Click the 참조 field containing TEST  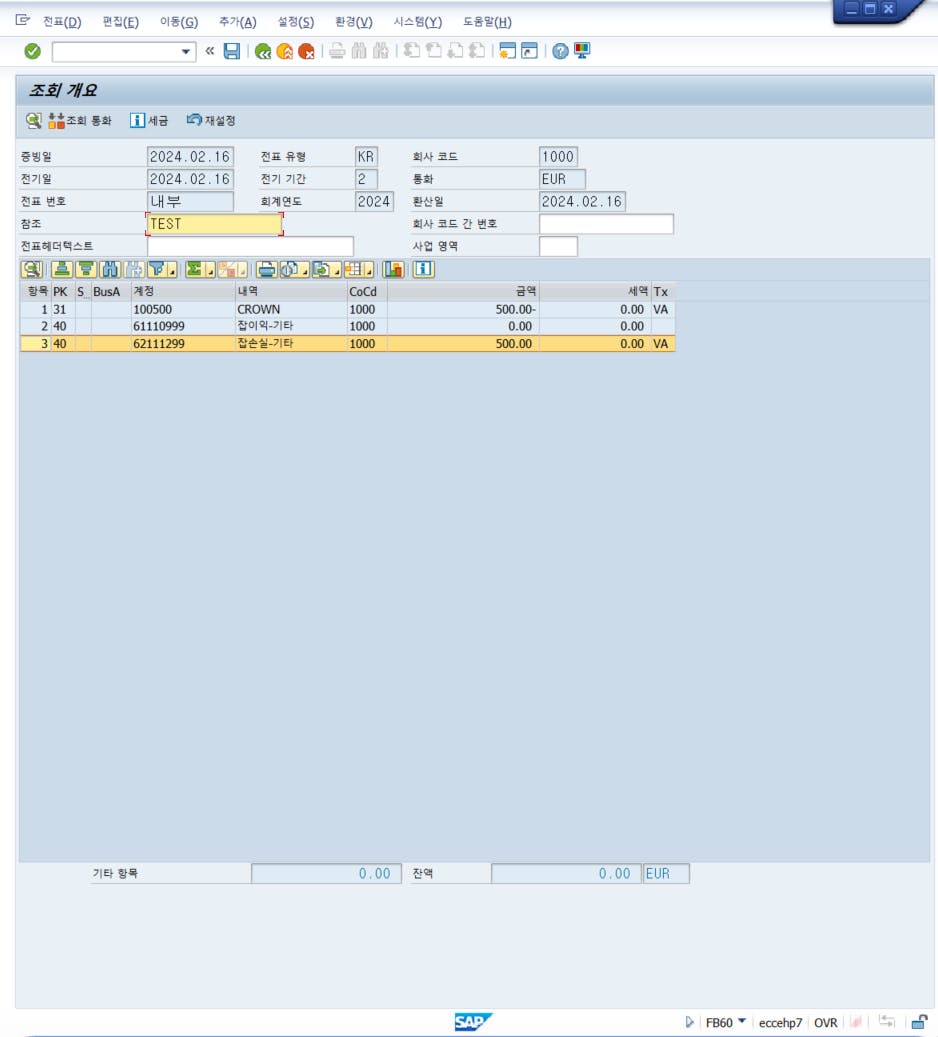(214, 224)
